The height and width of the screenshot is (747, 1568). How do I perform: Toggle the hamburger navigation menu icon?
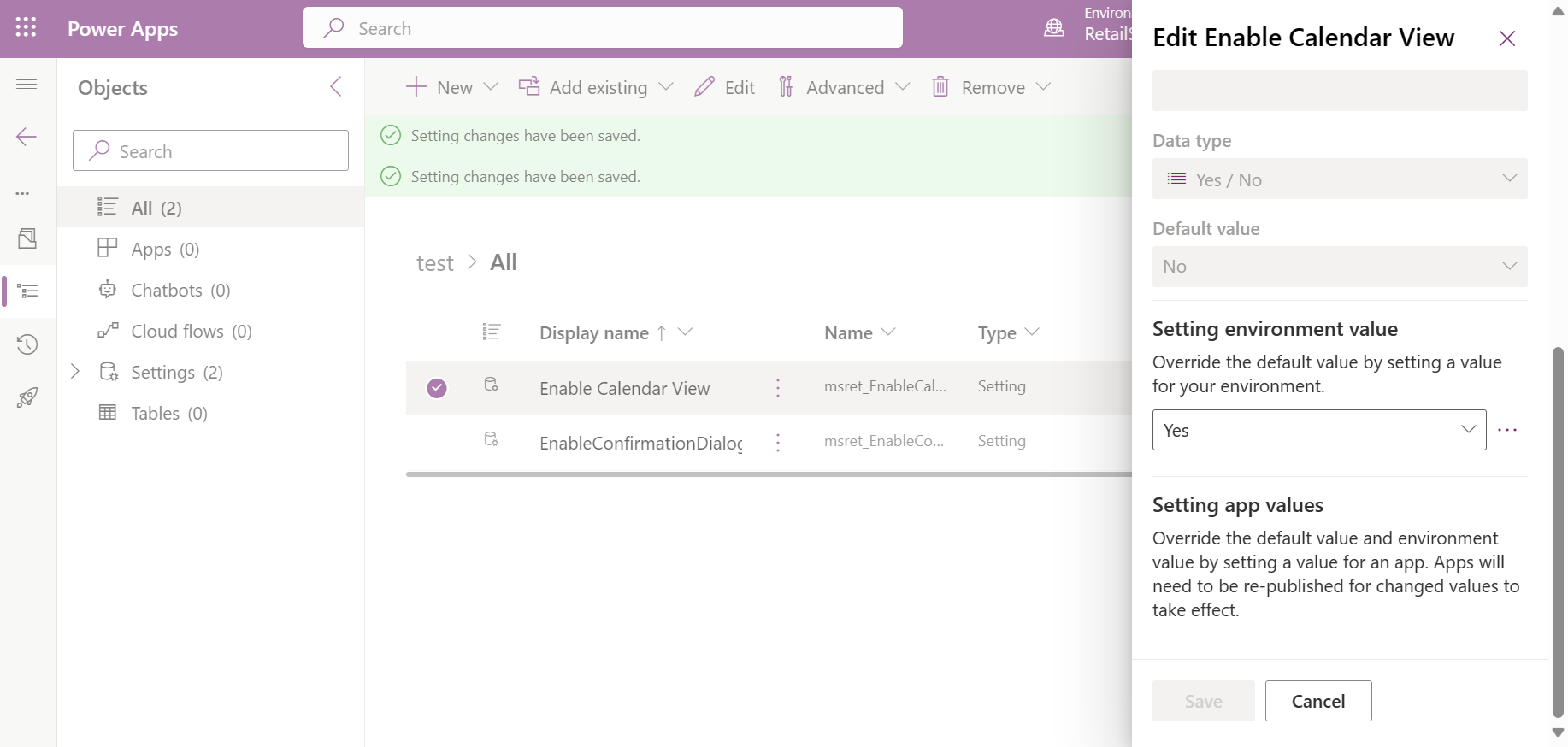[27, 84]
